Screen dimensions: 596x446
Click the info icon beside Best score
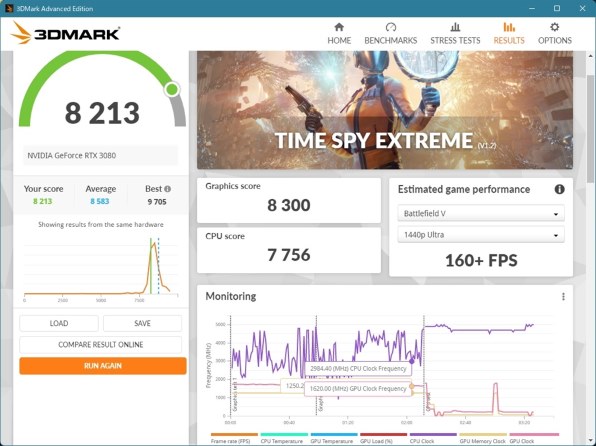point(168,189)
